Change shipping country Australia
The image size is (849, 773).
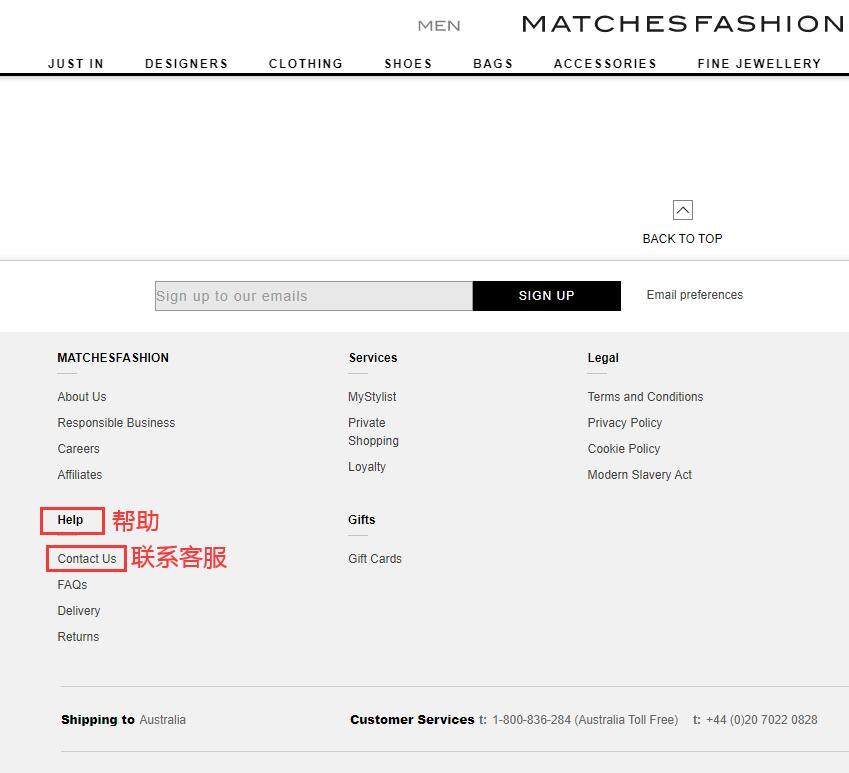(162, 720)
